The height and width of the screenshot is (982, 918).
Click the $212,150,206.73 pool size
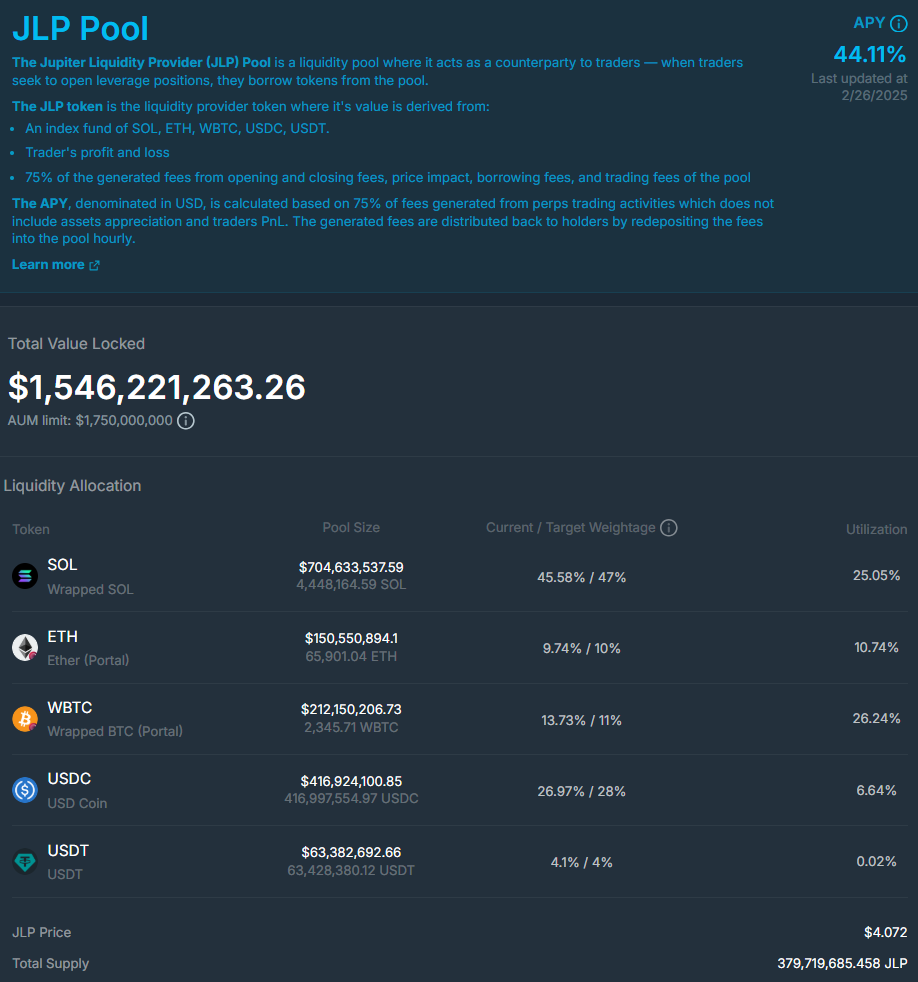point(351,710)
